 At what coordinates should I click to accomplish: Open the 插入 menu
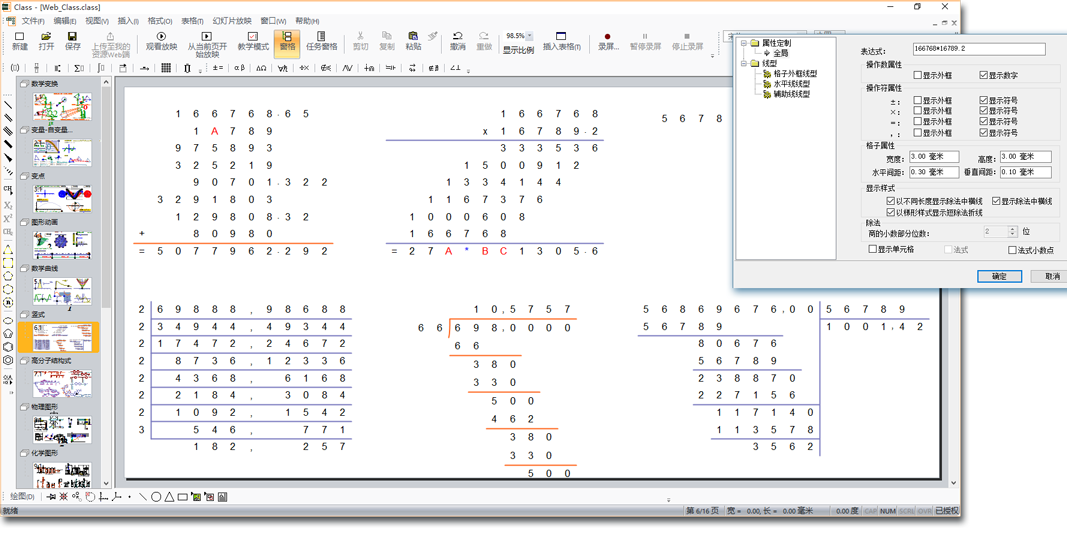pos(128,21)
